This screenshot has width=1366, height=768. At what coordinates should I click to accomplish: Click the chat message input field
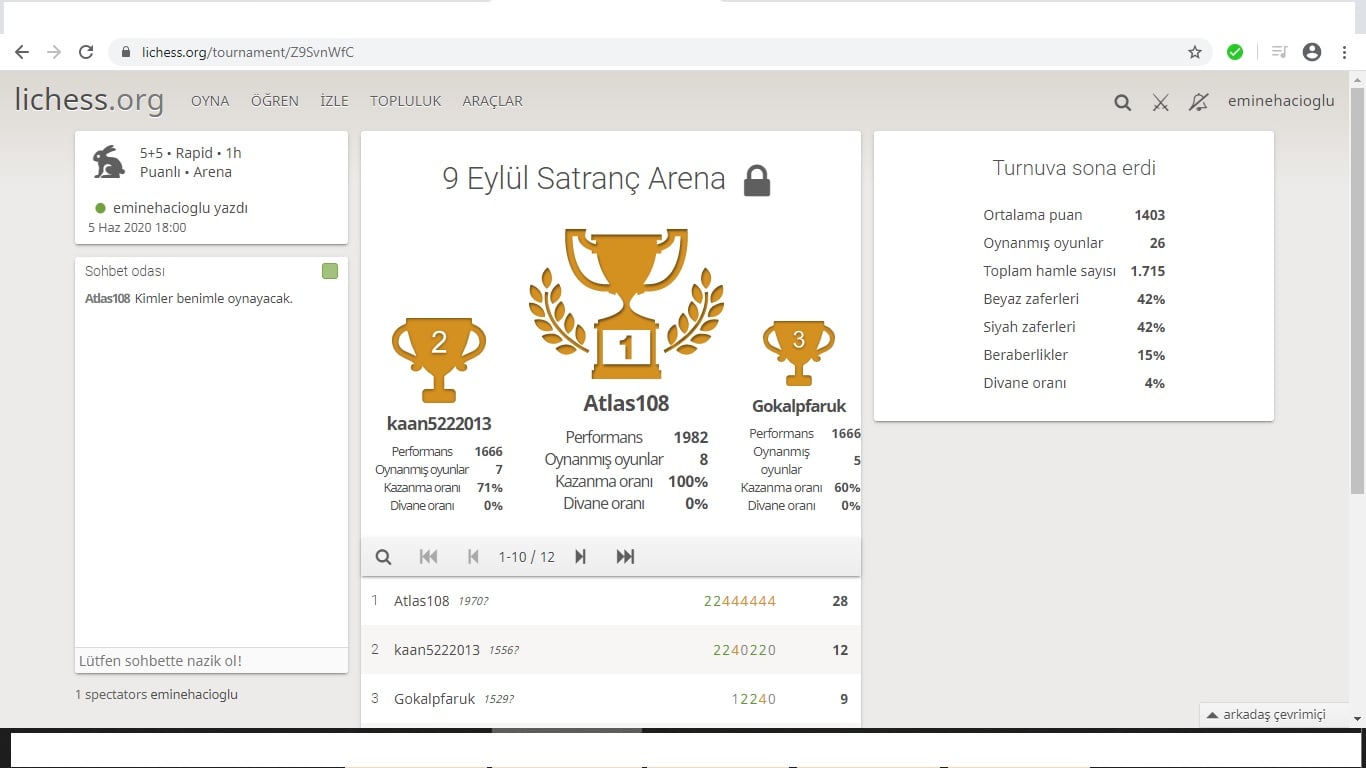[211, 660]
